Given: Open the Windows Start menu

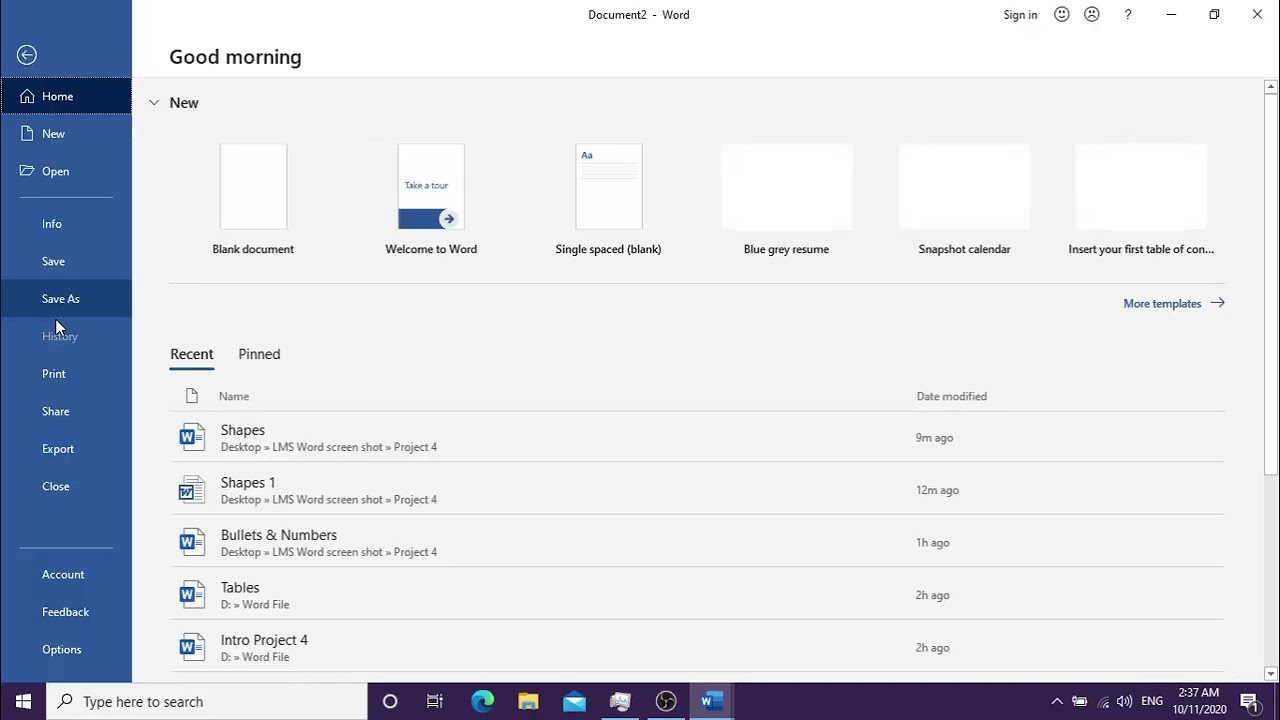Looking at the screenshot, I should point(24,702).
